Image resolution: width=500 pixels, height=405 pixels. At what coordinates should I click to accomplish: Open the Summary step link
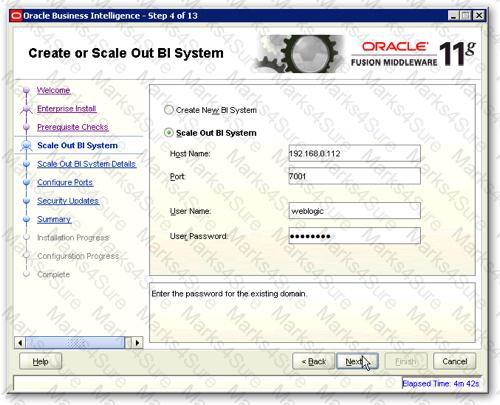[x=54, y=219]
